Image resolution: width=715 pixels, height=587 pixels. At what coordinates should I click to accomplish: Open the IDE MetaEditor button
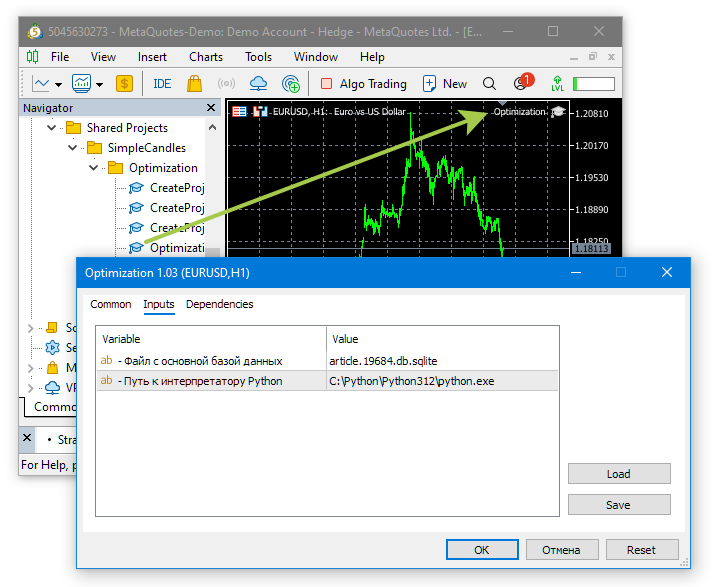coord(162,84)
